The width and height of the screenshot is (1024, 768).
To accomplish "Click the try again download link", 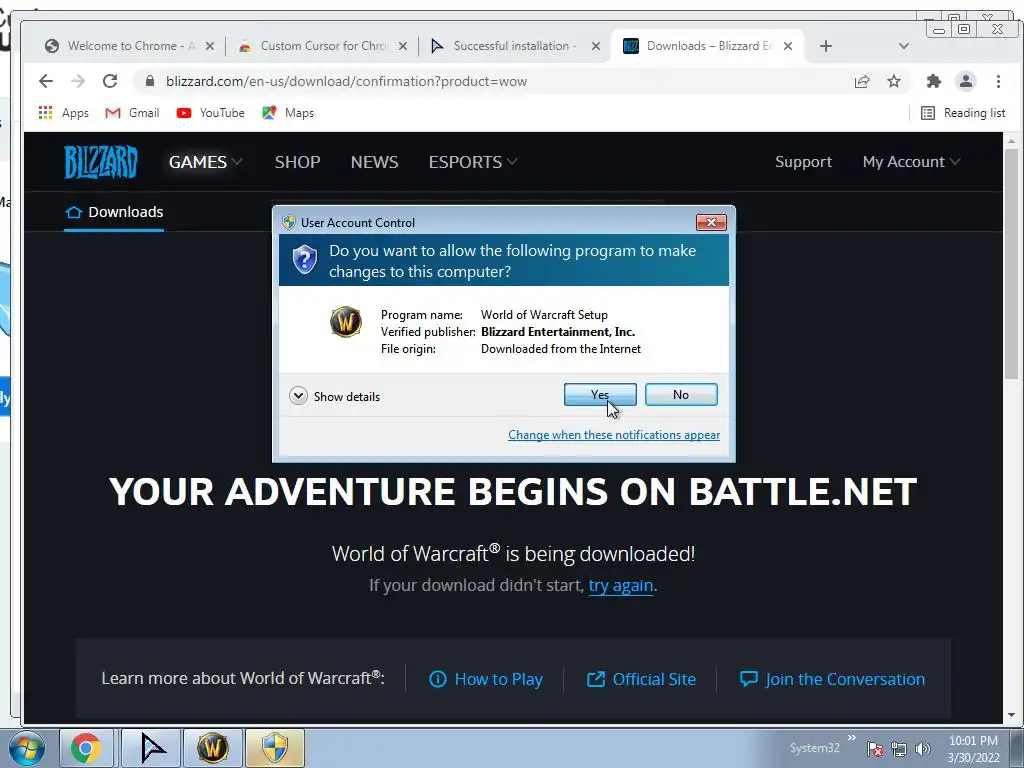I will [x=620, y=585].
